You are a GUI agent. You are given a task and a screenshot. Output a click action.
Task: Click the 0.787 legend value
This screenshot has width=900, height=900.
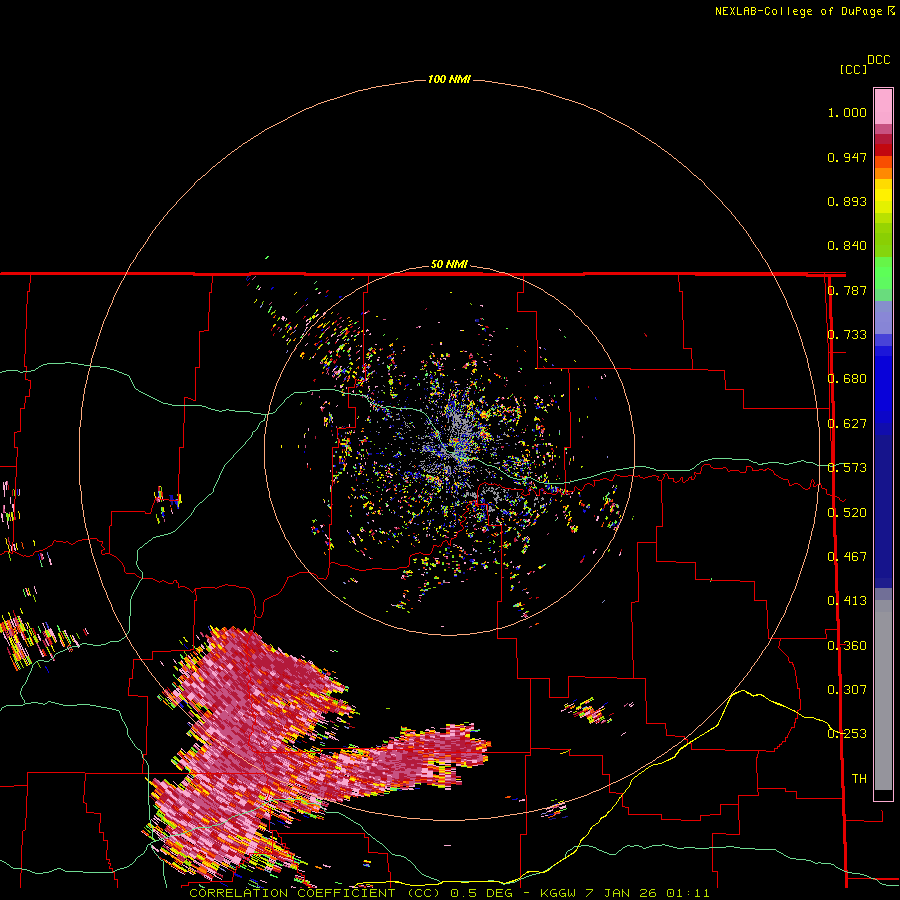847,290
